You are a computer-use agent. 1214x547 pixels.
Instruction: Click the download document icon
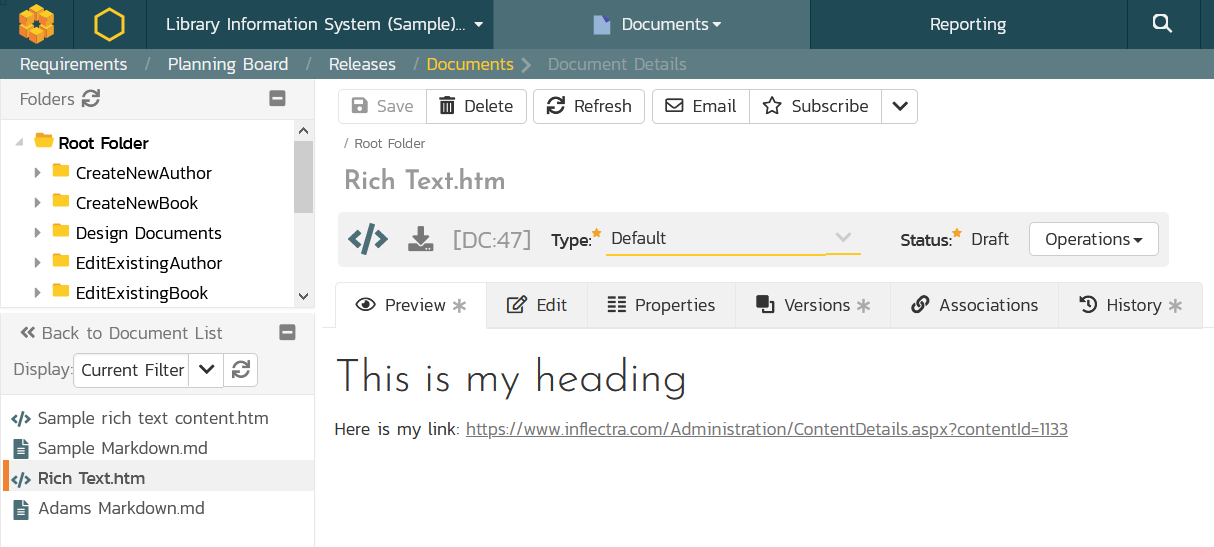pos(421,239)
